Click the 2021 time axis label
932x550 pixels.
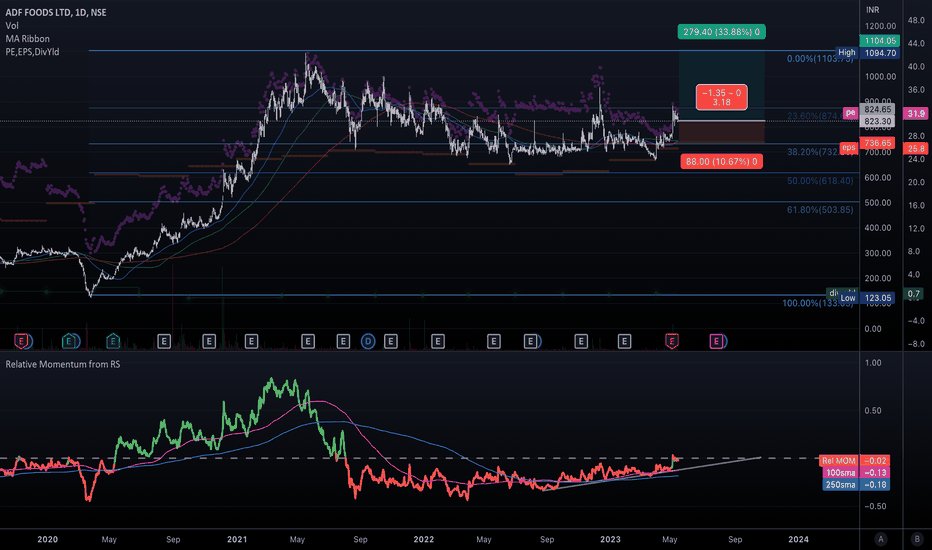[x=237, y=539]
